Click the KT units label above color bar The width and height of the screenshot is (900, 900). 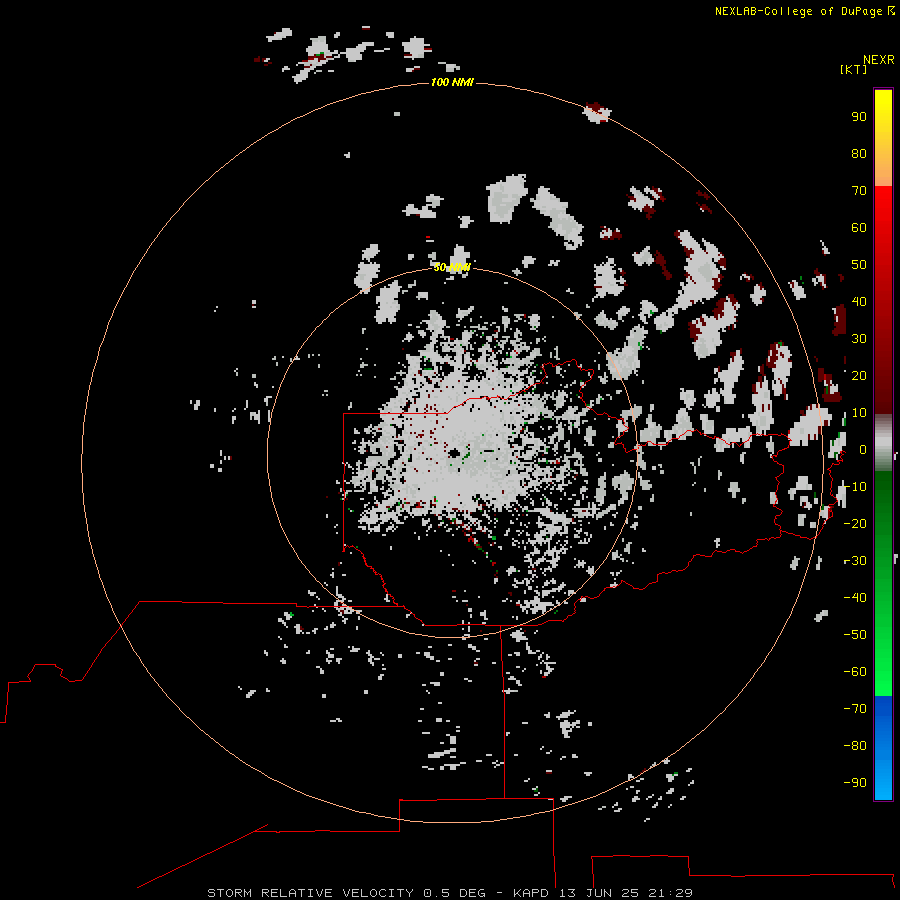coord(854,69)
